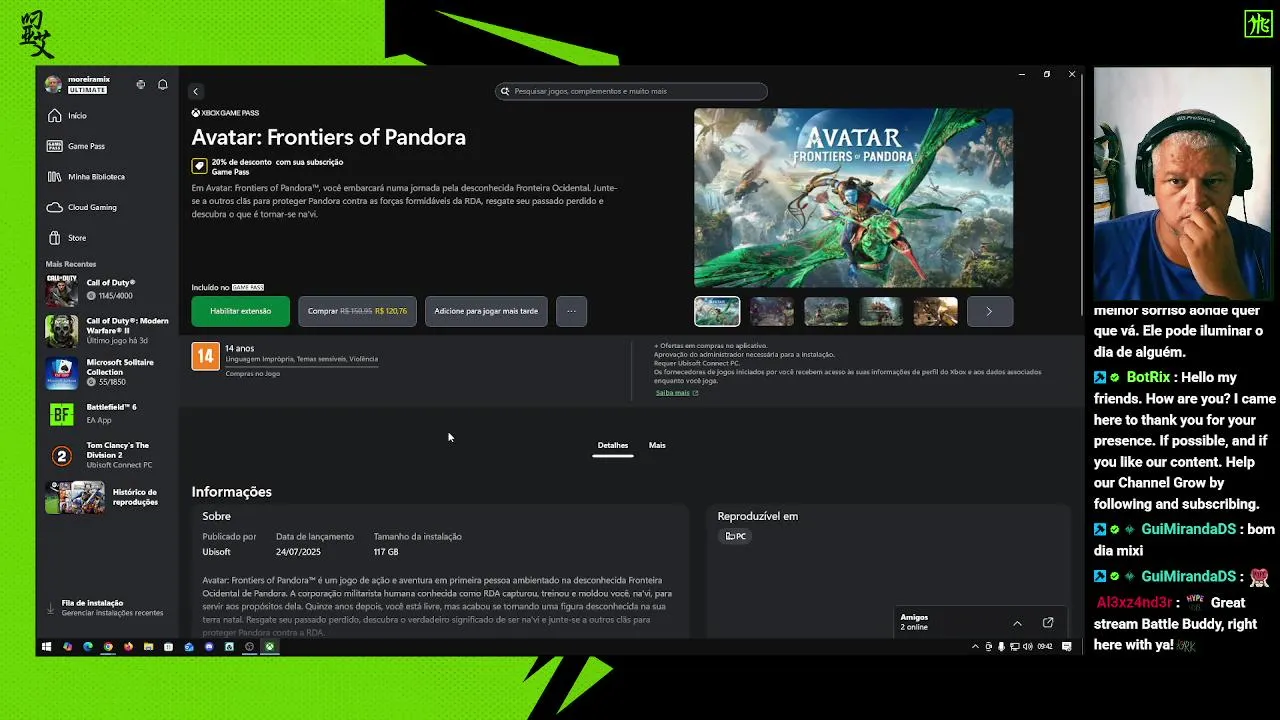Image resolution: width=1280 pixels, height=720 pixels.
Task: Open Call of Duty Modern Warfare II
Action: [x=108, y=331]
